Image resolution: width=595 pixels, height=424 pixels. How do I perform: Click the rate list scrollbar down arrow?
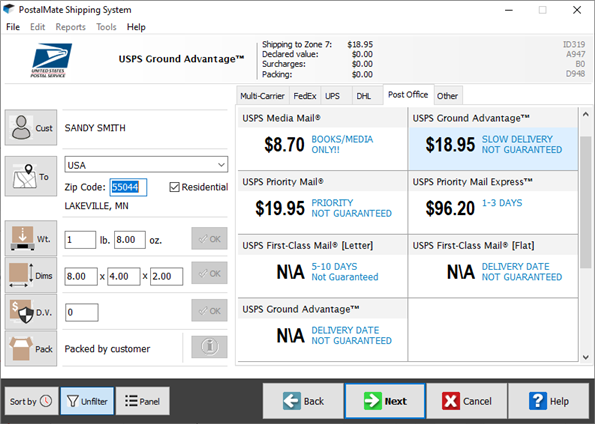[x=586, y=357]
